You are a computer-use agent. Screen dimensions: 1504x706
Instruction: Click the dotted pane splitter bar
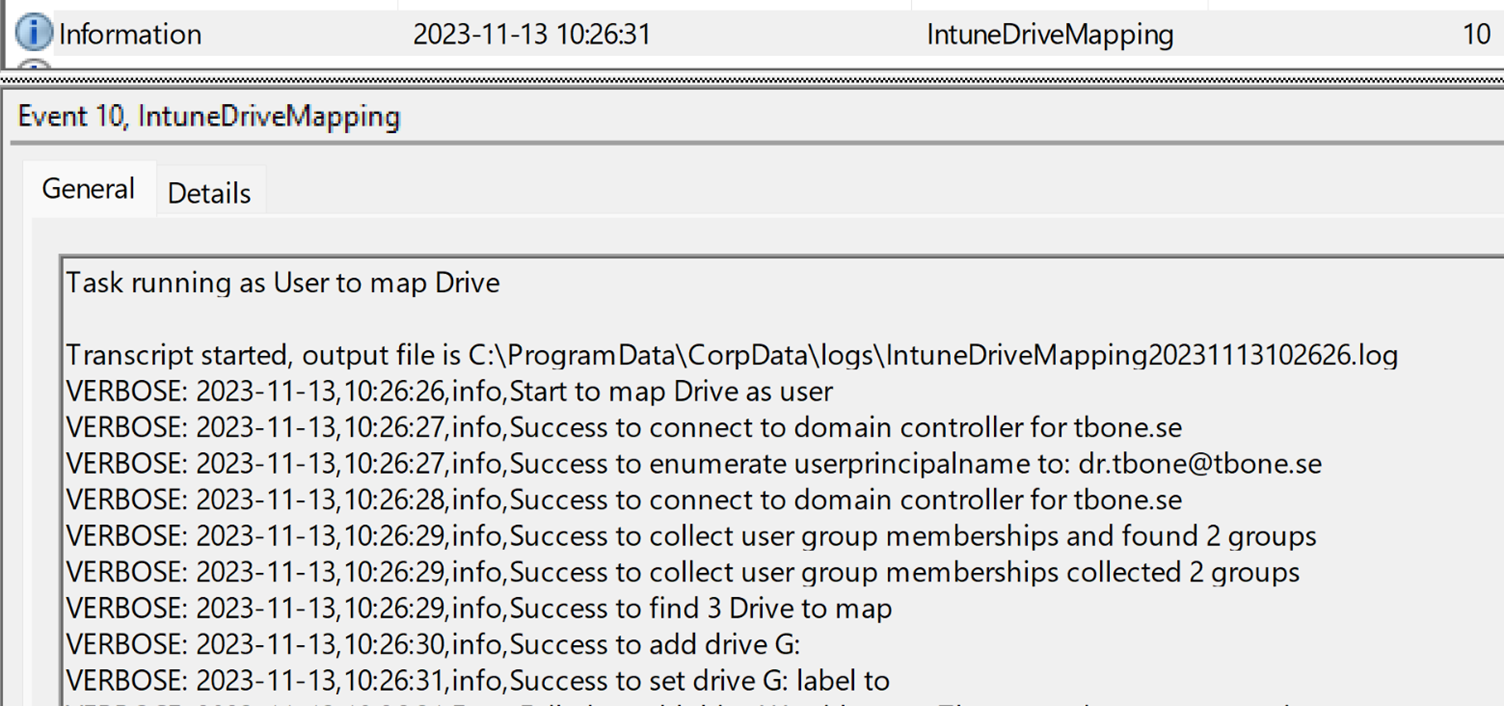coord(752,76)
